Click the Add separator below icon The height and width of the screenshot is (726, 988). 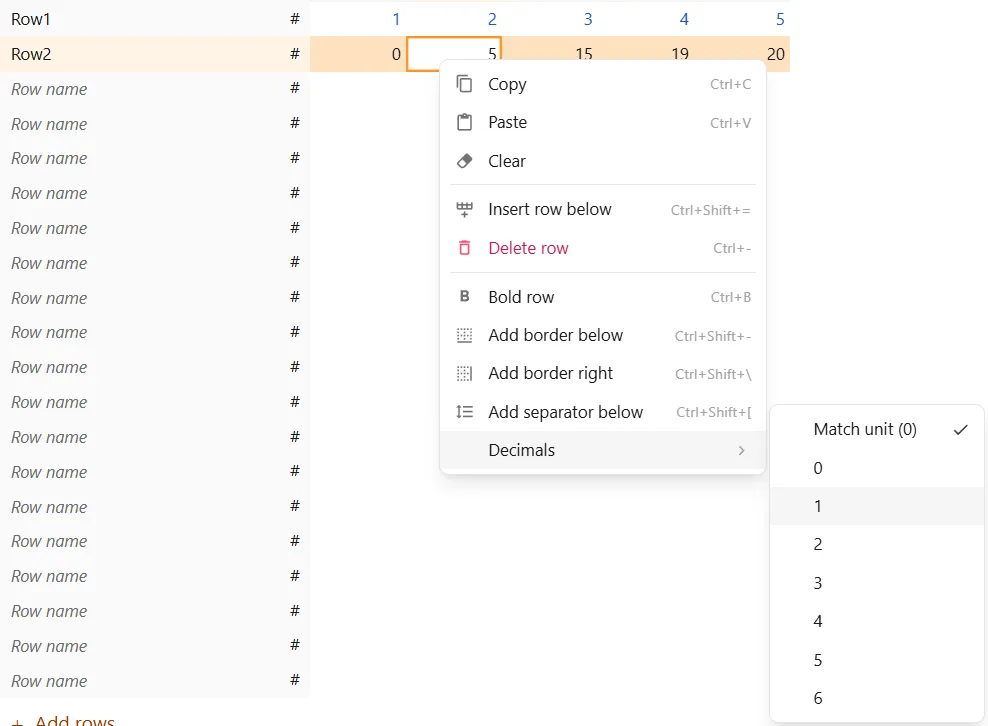coord(464,412)
